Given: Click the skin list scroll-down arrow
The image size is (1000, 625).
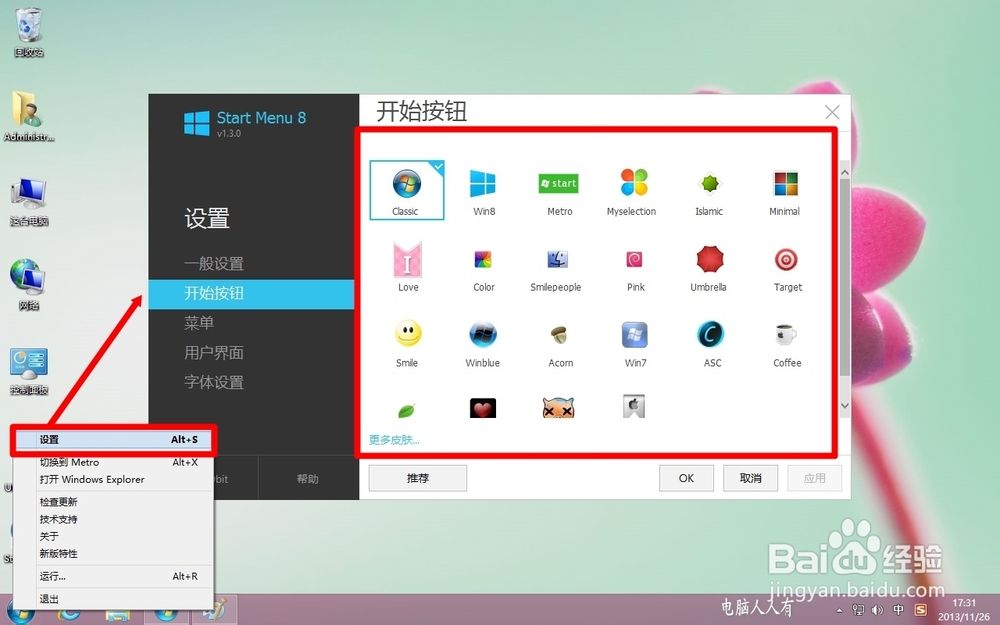Looking at the screenshot, I should pyautogui.click(x=845, y=406).
